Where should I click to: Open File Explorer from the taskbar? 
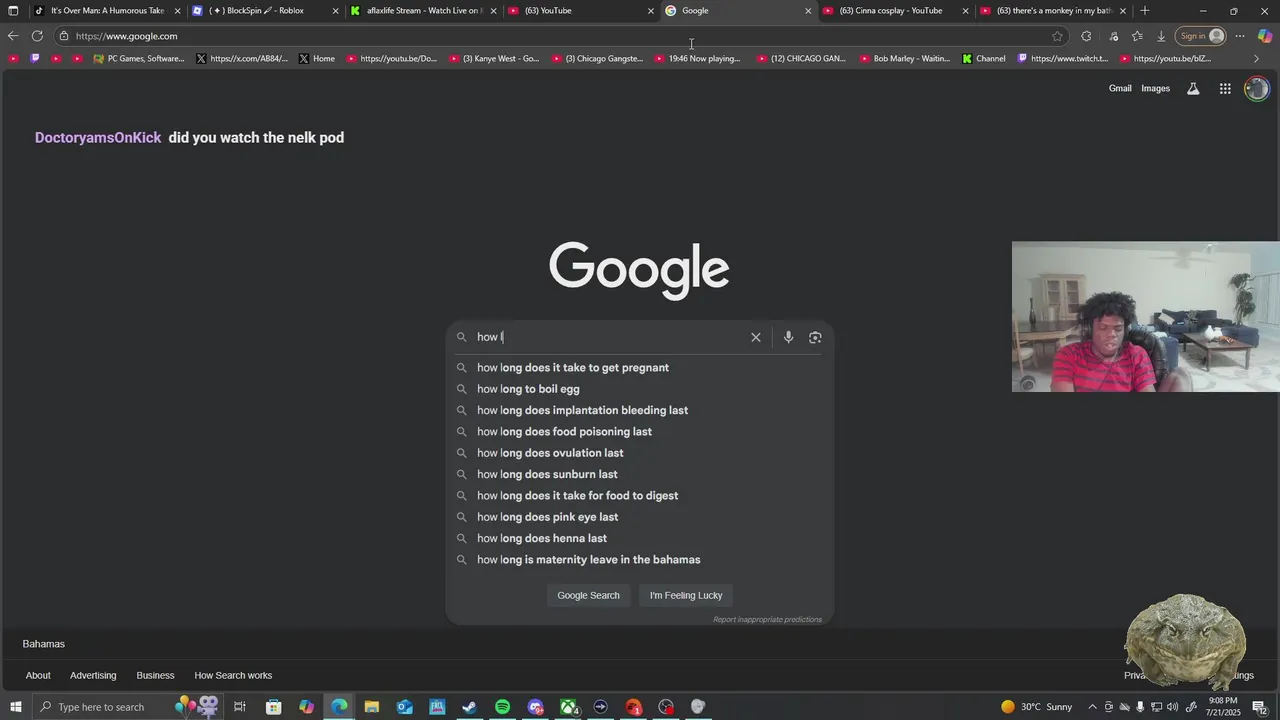click(371, 707)
